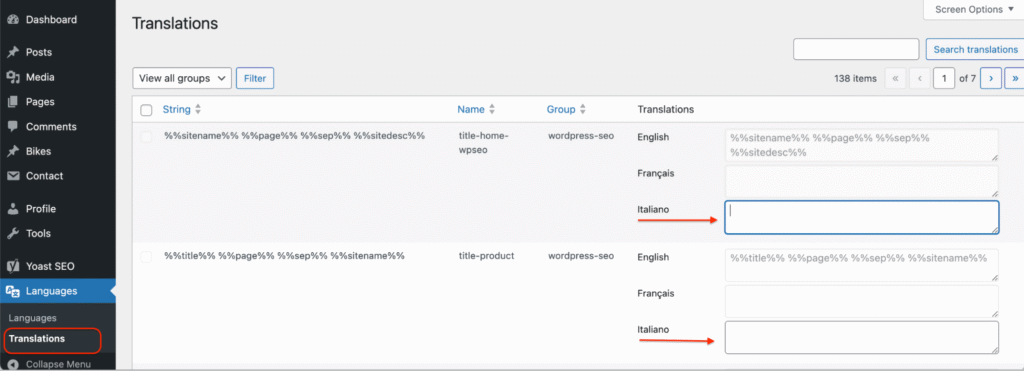Click wordpress-seo group of title-product row
The width and height of the screenshot is (1024, 371).
click(x=581, y=256)
